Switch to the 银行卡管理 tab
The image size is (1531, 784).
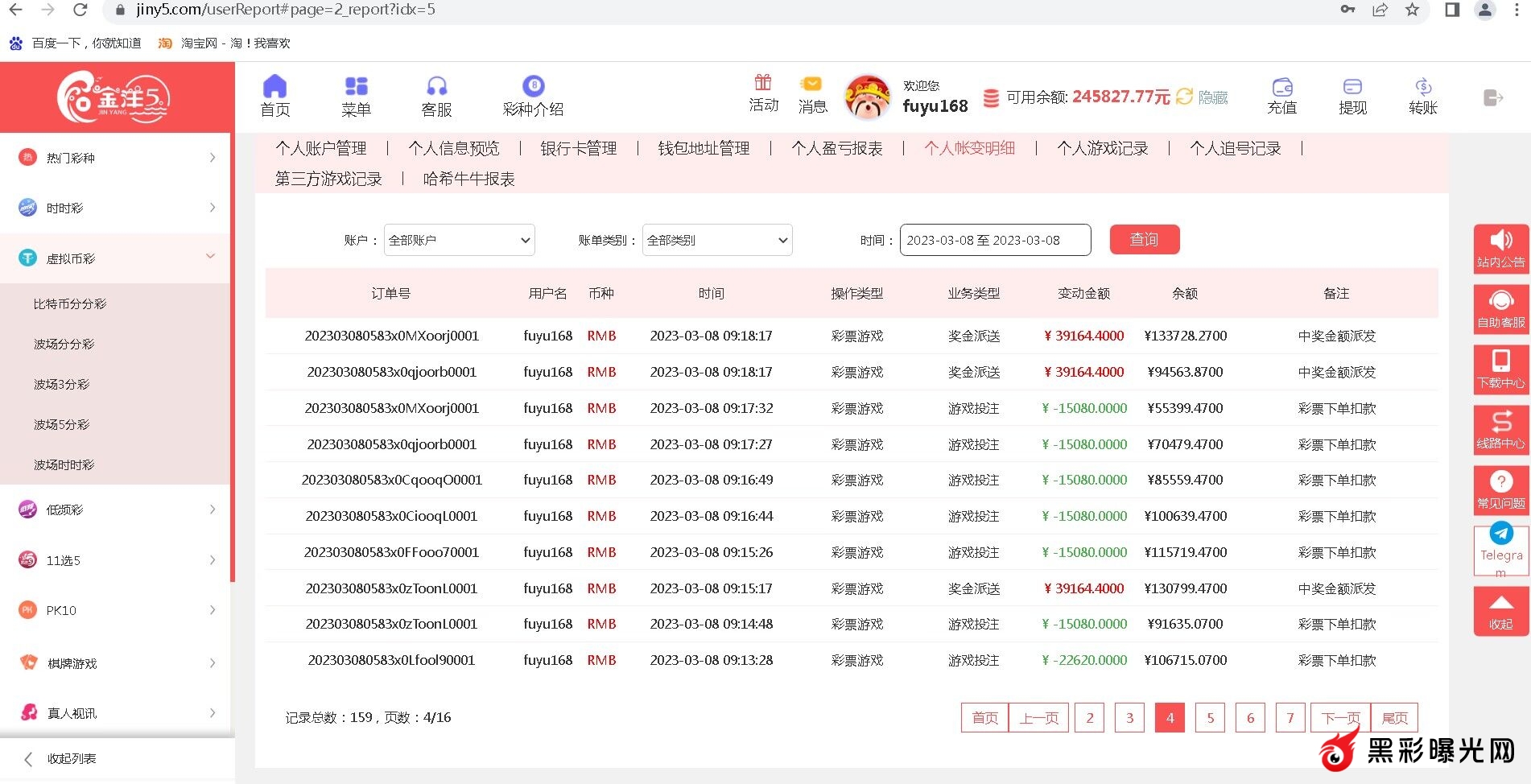578,148
